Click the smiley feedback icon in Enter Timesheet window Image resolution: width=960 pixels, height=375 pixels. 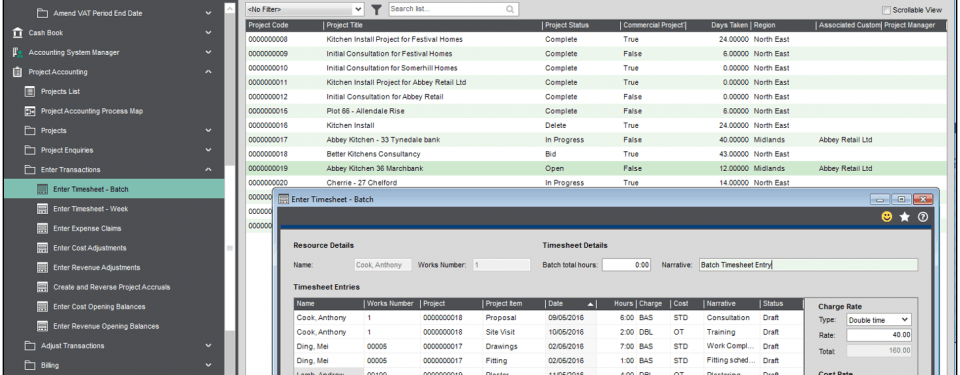click(887, 217)
